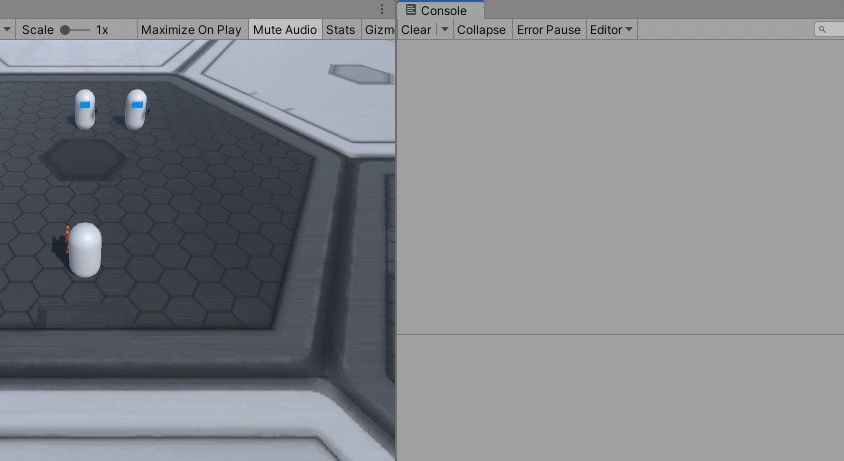This screenshot has height=461, width=844.
Task: Click the right blue-visor capsule enemy
Action: (x=136, y=109)
